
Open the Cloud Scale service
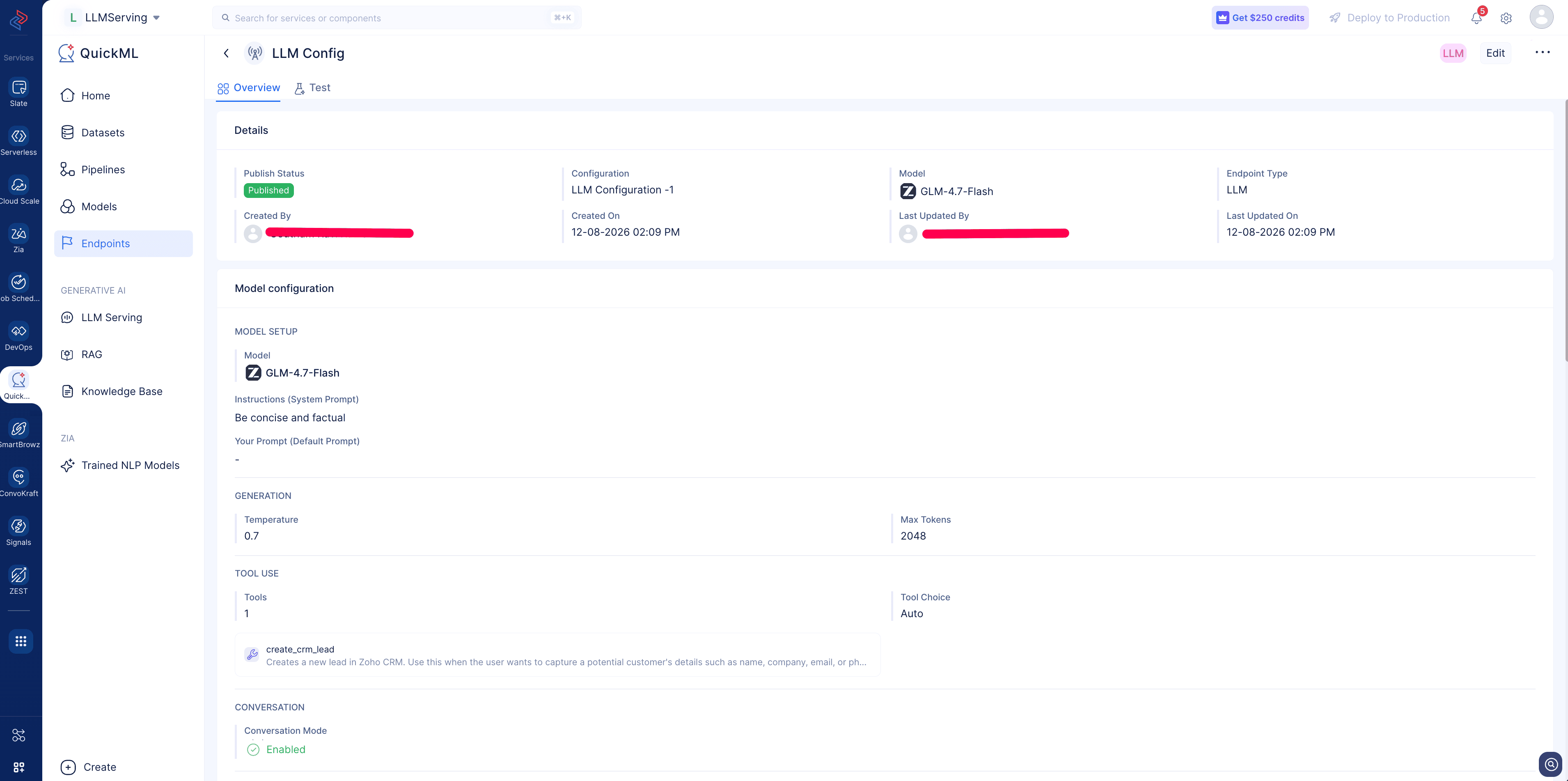click(x=19, y=191)
